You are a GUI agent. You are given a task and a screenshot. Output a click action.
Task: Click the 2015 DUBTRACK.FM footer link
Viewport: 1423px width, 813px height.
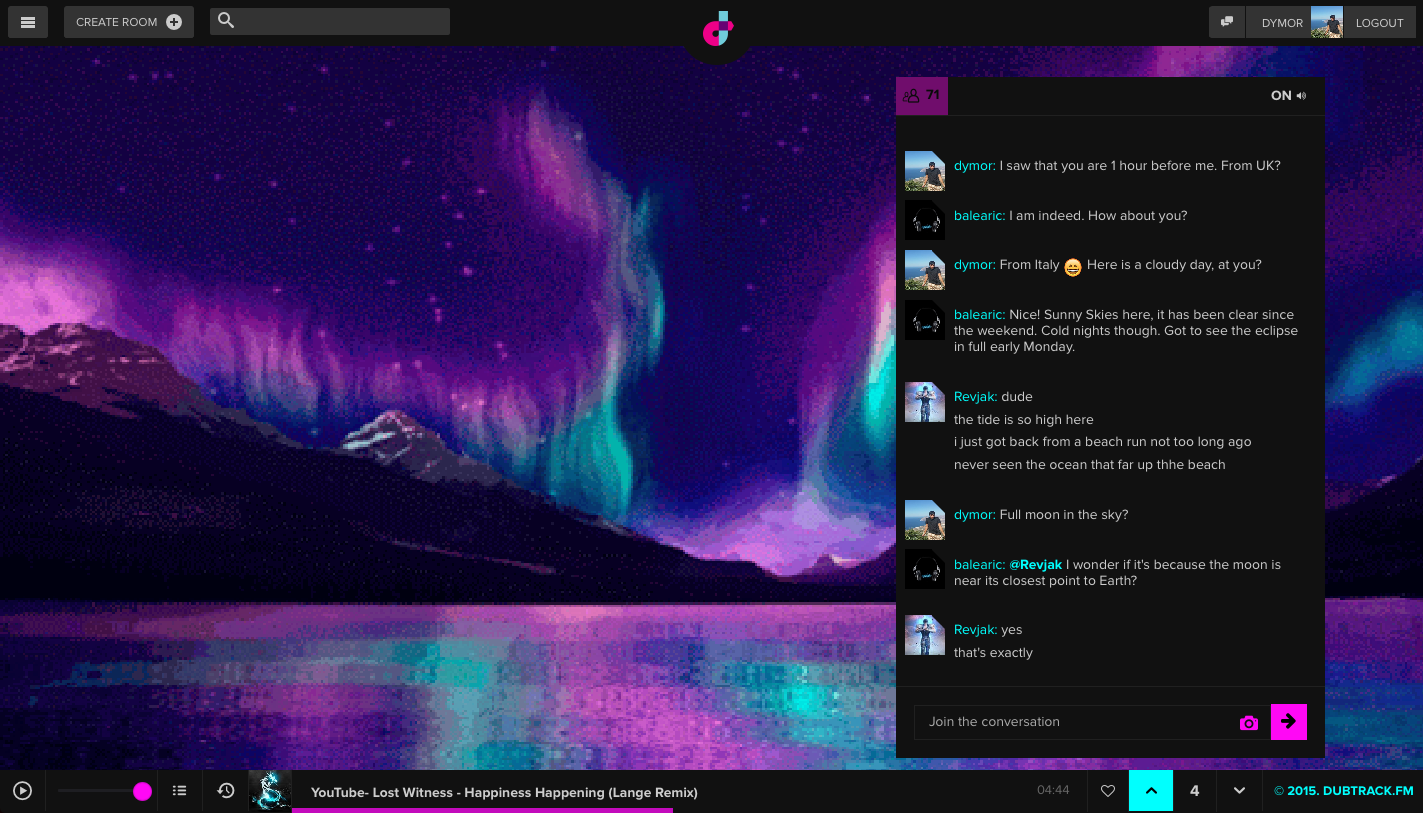(1344, 791)
